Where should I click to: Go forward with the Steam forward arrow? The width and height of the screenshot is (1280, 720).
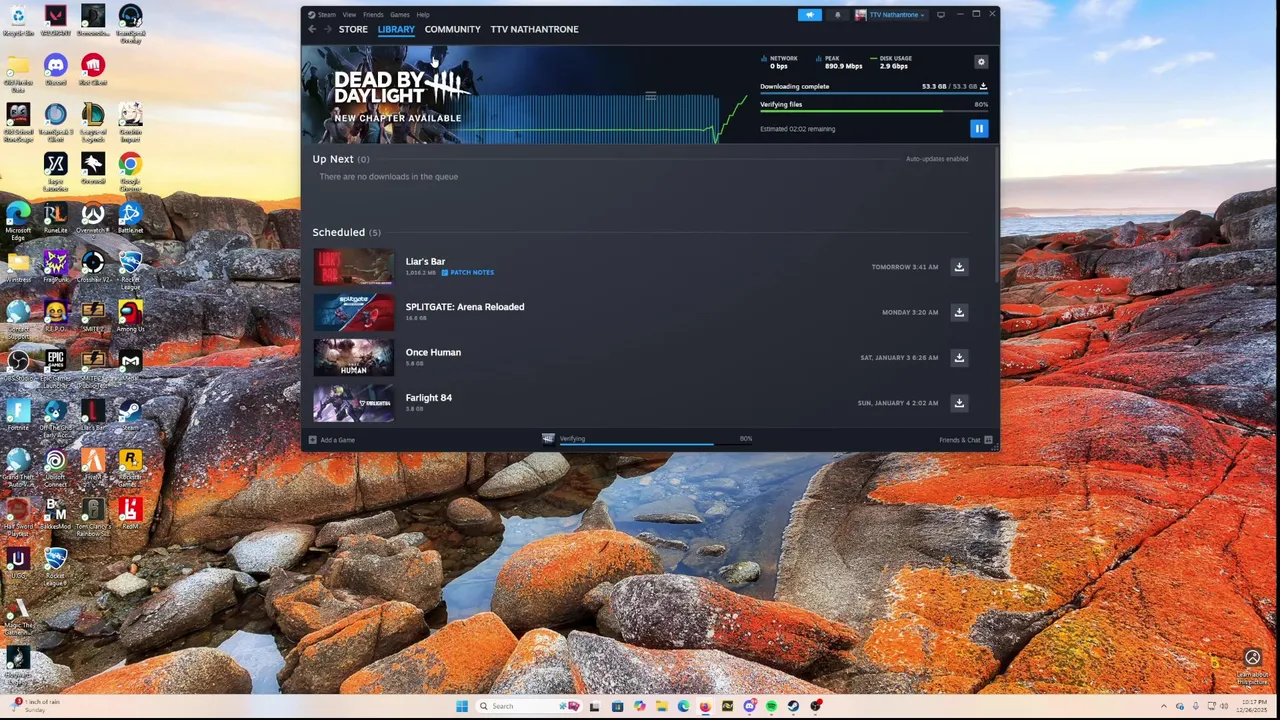327,29
